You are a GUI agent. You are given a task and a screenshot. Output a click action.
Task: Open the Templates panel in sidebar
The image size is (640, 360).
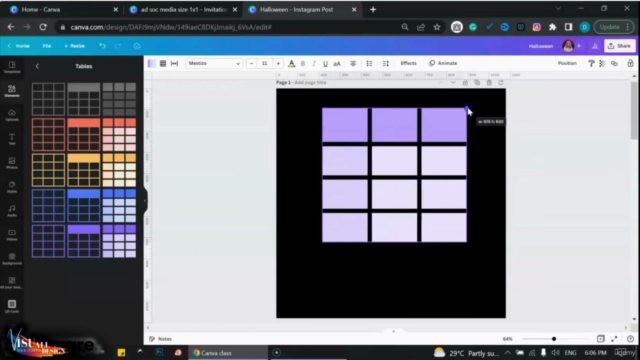click(x=12, y=67)
